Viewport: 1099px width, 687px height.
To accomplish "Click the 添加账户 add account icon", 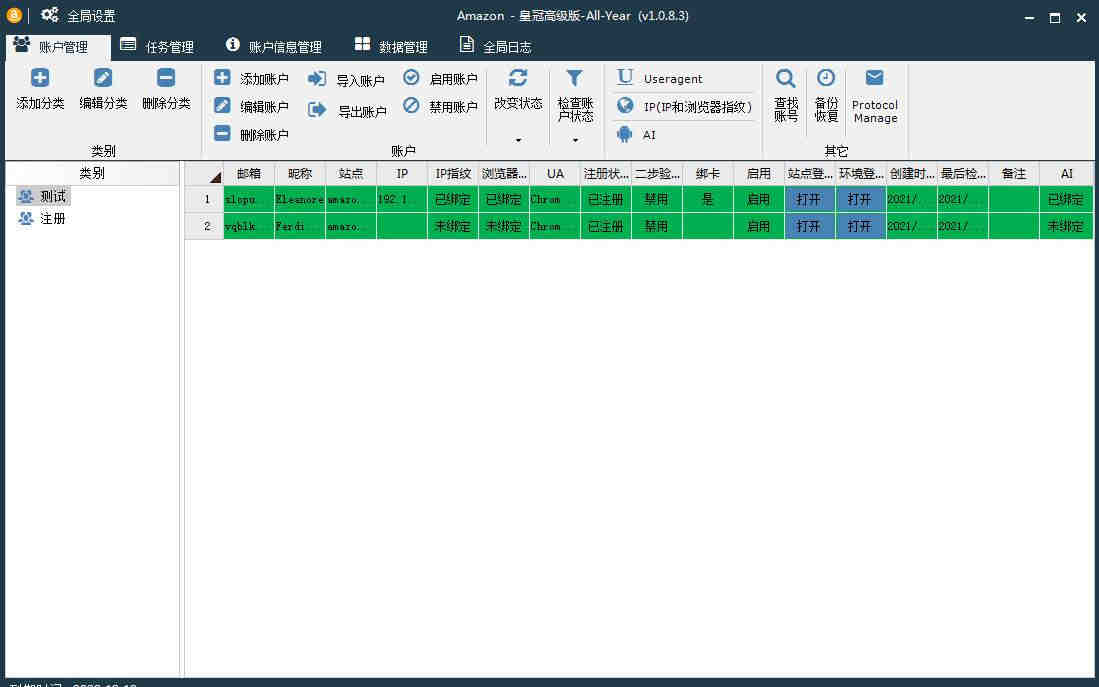I will pos(222,78).
